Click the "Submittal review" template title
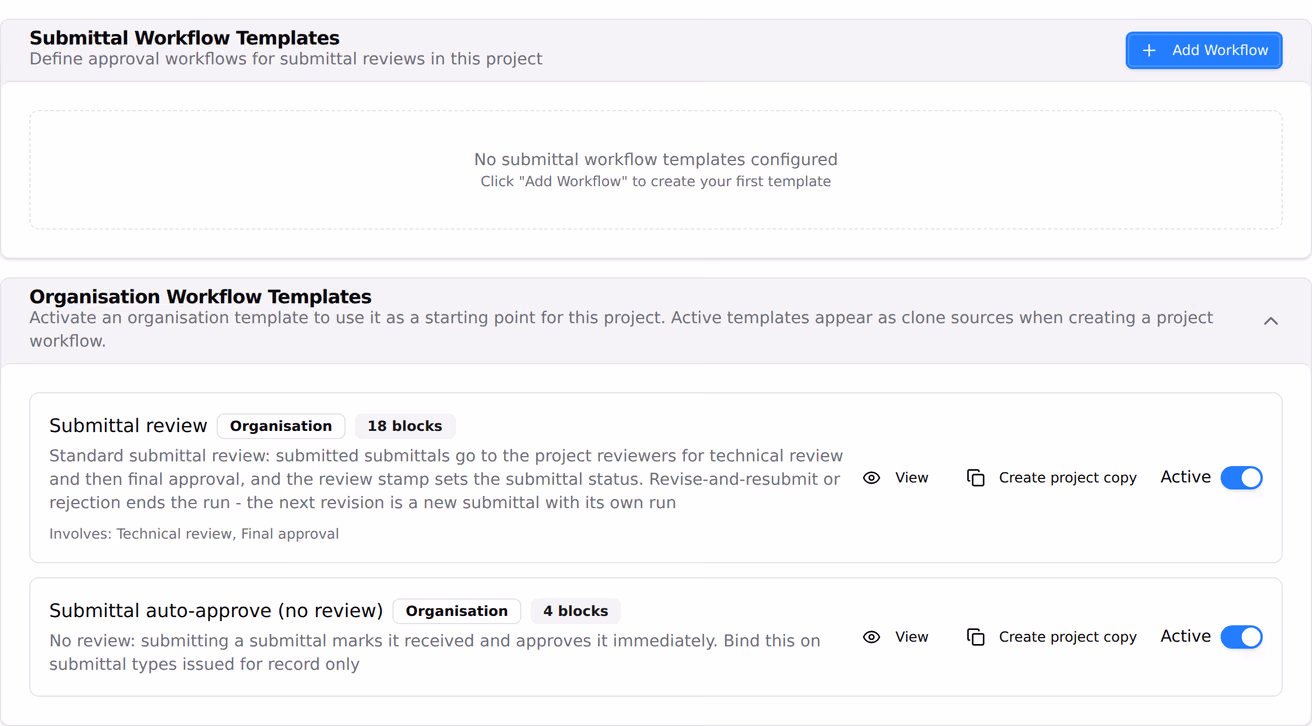The width and height of the screenshot is (1312, 726). click(x=128, y=426)
